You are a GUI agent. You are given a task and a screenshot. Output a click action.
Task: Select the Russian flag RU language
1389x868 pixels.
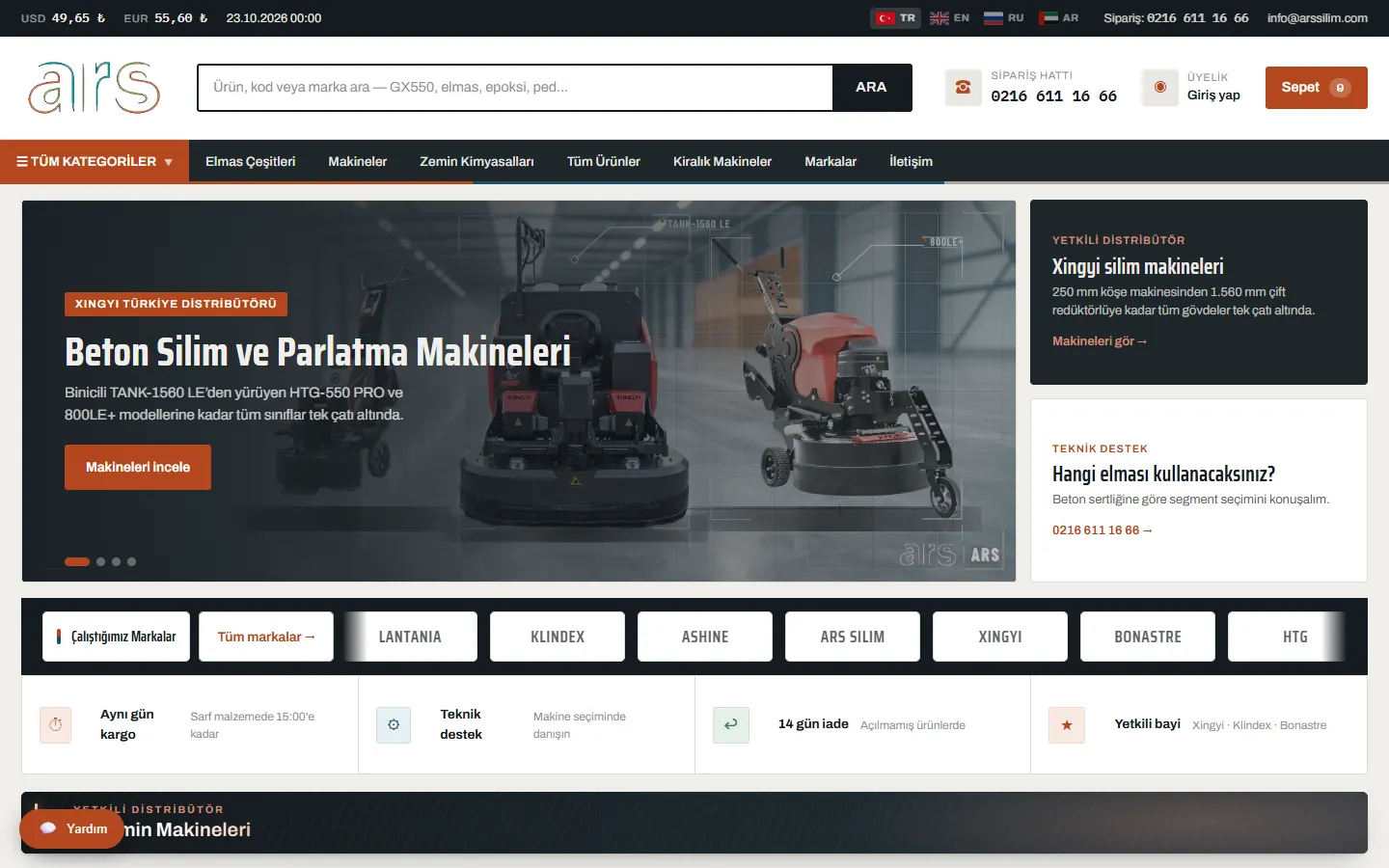(1004, 18)
